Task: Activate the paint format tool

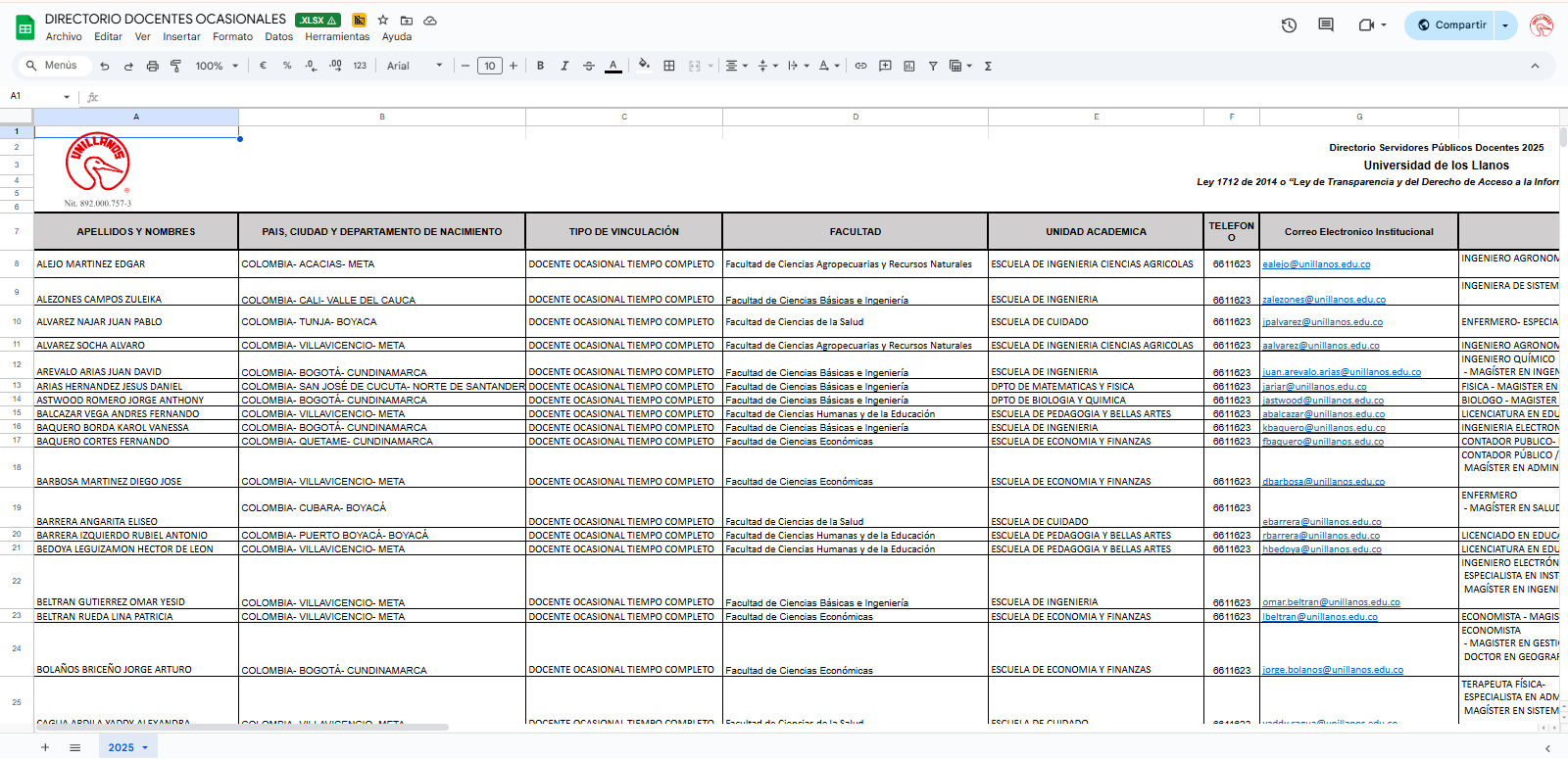Action: (x=175, y=67)
